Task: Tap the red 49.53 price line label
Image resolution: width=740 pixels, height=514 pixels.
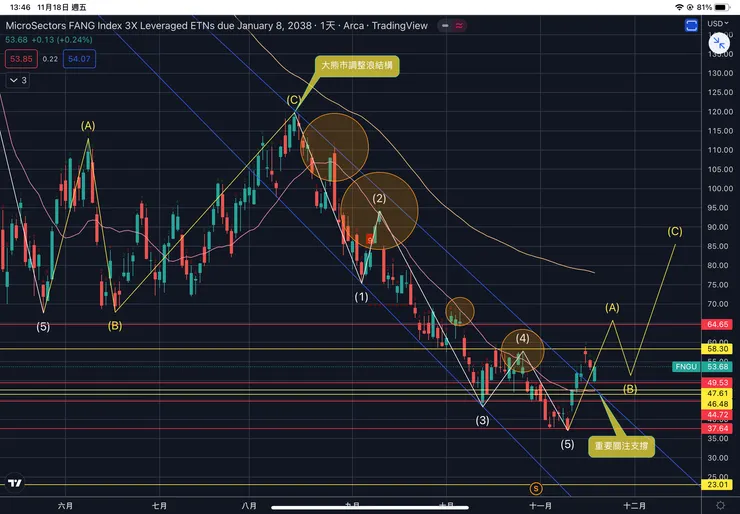Action: [717, 382]
